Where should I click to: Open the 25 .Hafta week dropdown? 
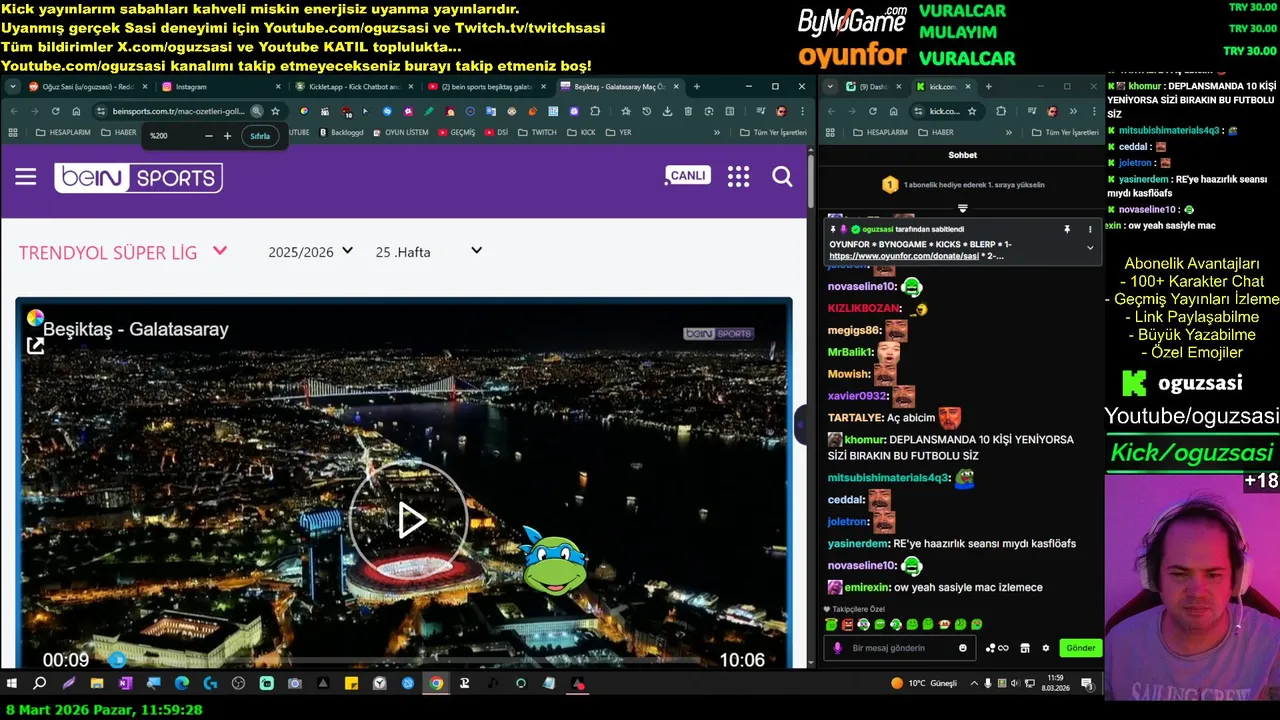429,252
